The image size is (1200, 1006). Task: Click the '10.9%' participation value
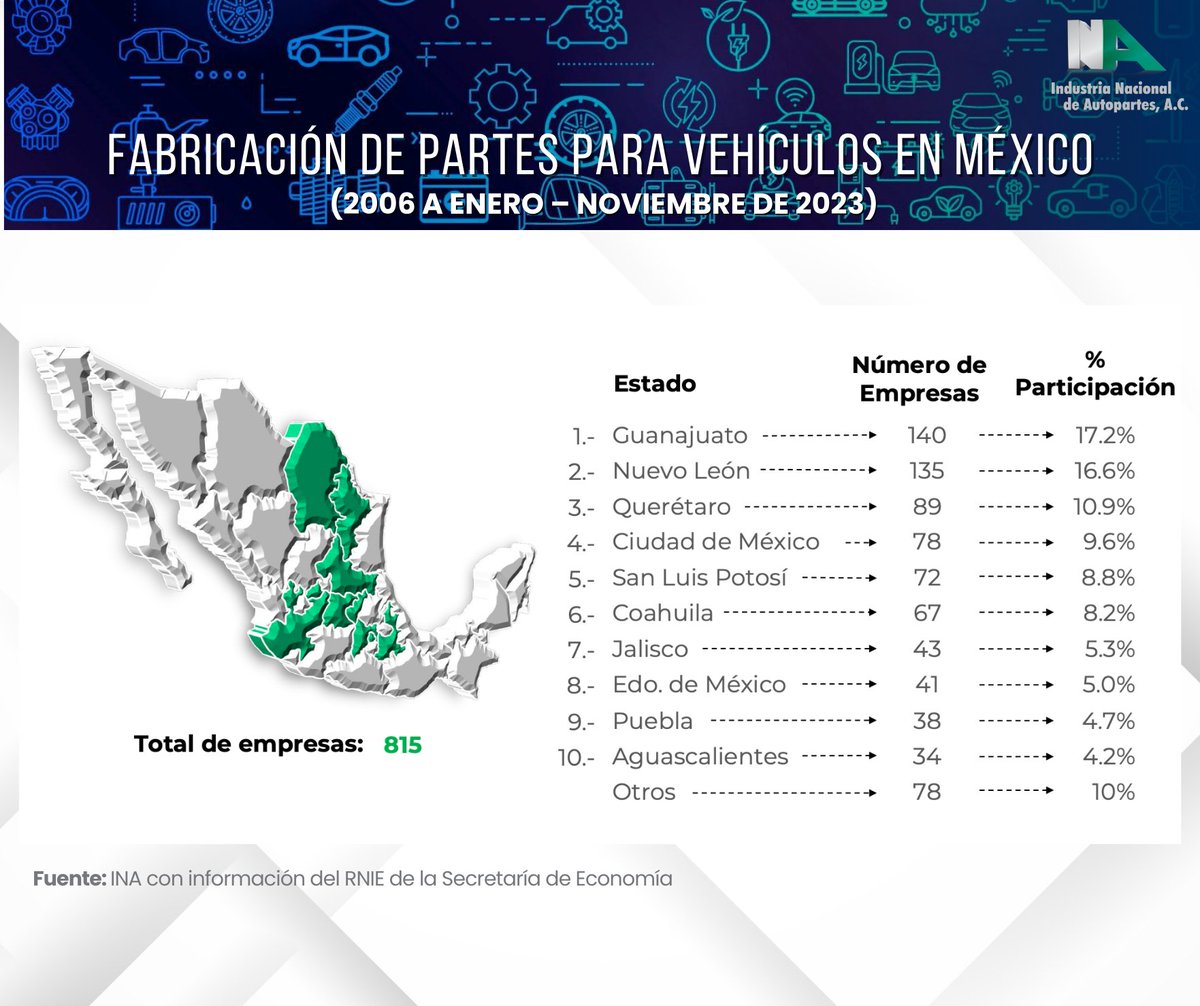1105,507
